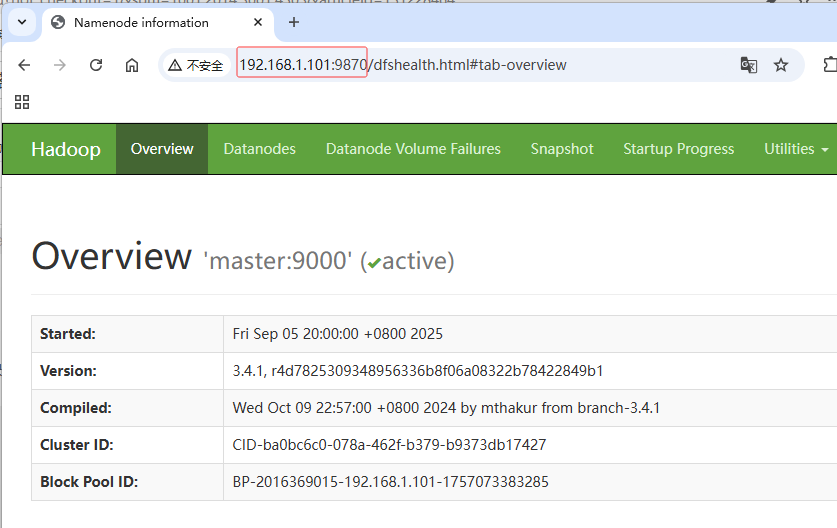
Task: Switch to the Overview tab
Action: (x=162, y=149)
